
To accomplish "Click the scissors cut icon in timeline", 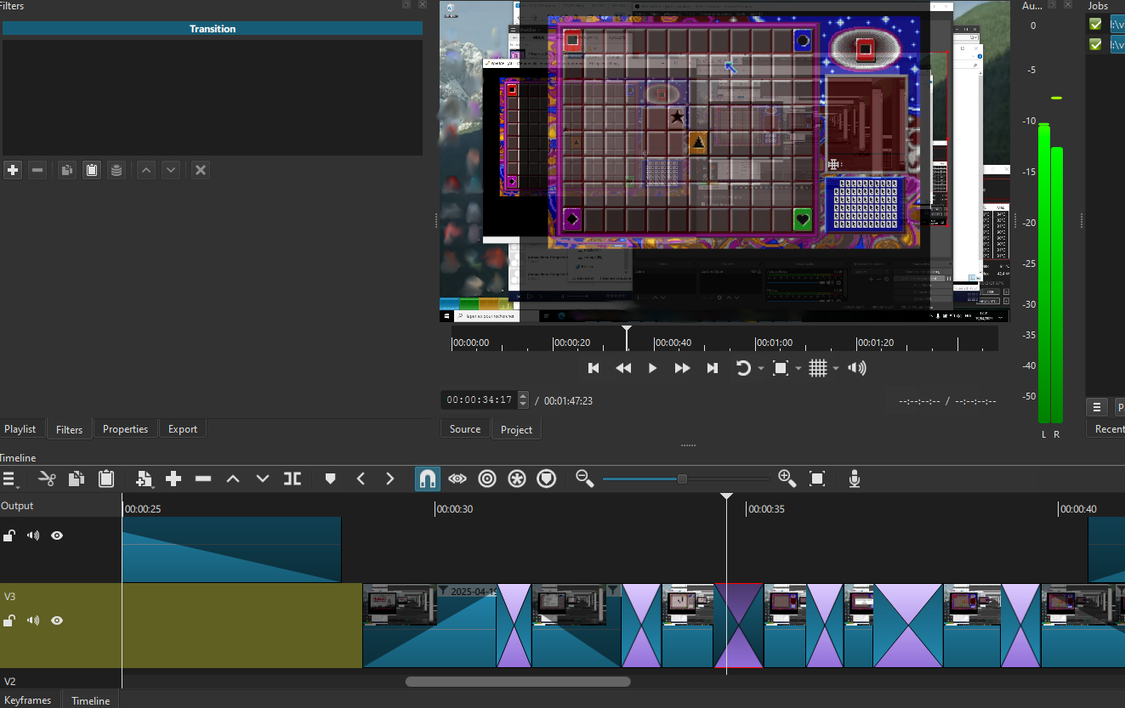I will (47, 479).
